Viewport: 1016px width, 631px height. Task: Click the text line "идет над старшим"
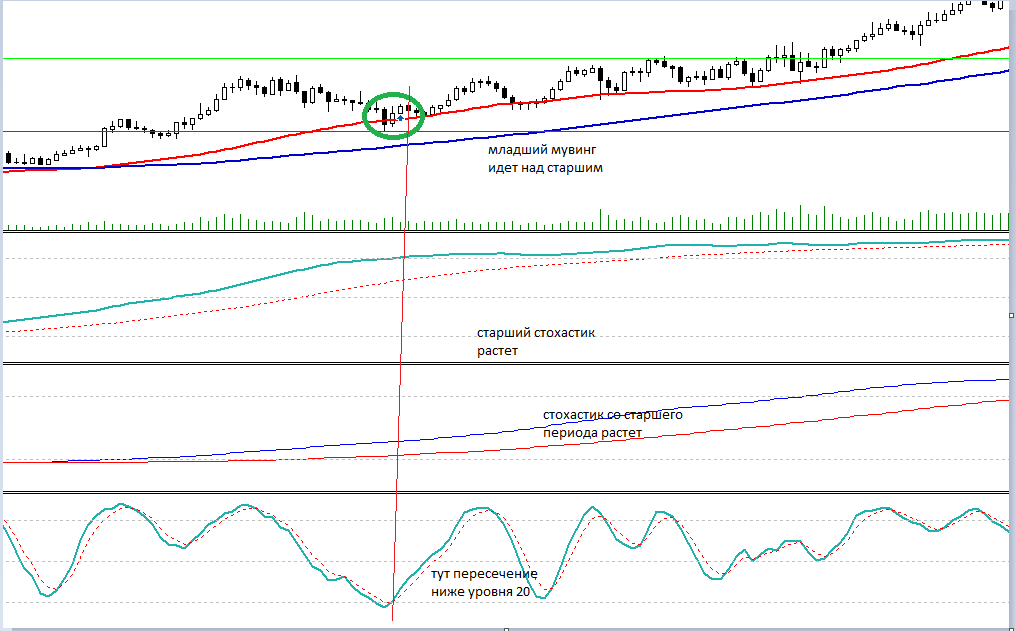pos(545,168)
